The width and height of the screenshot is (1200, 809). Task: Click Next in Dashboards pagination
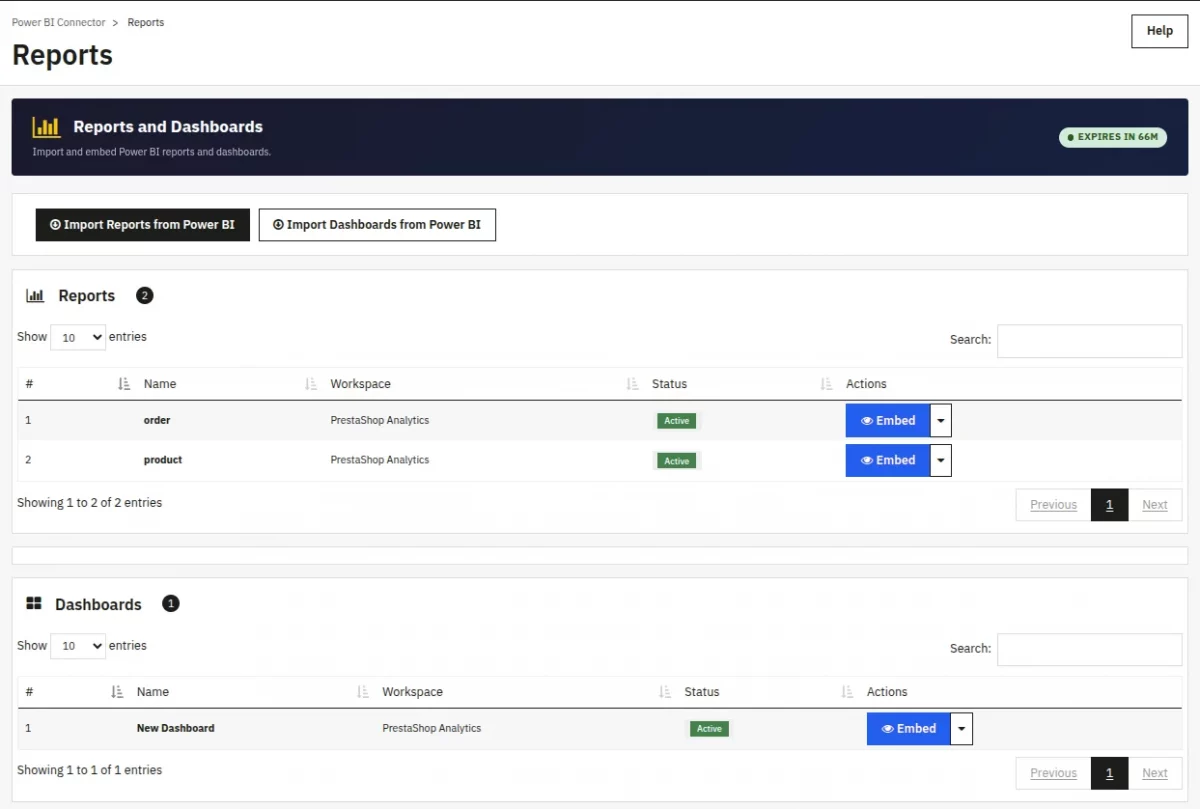tap(1155, 773)
